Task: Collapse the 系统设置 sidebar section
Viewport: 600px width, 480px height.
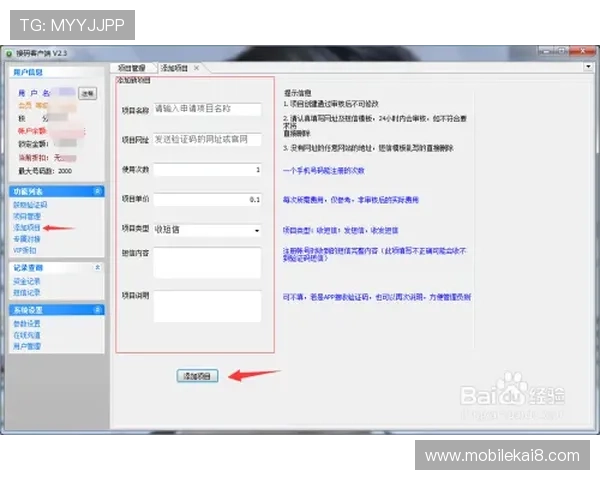Action: pos(98,309)
